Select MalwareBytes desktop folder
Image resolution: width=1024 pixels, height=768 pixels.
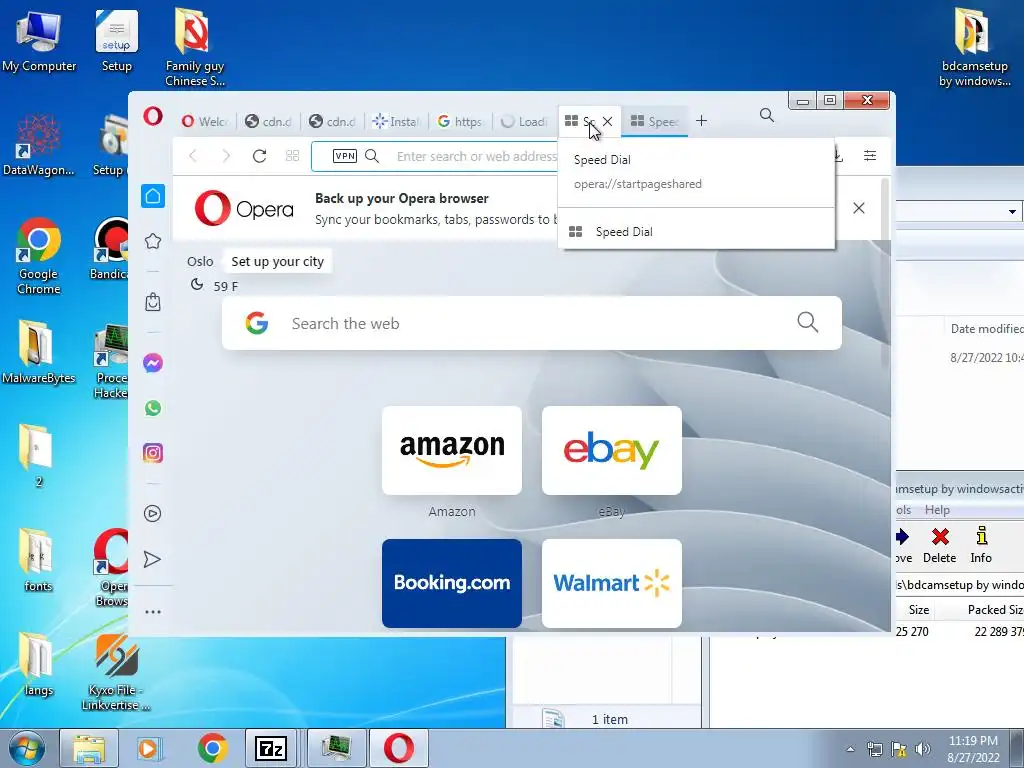[x=39, y=352]
